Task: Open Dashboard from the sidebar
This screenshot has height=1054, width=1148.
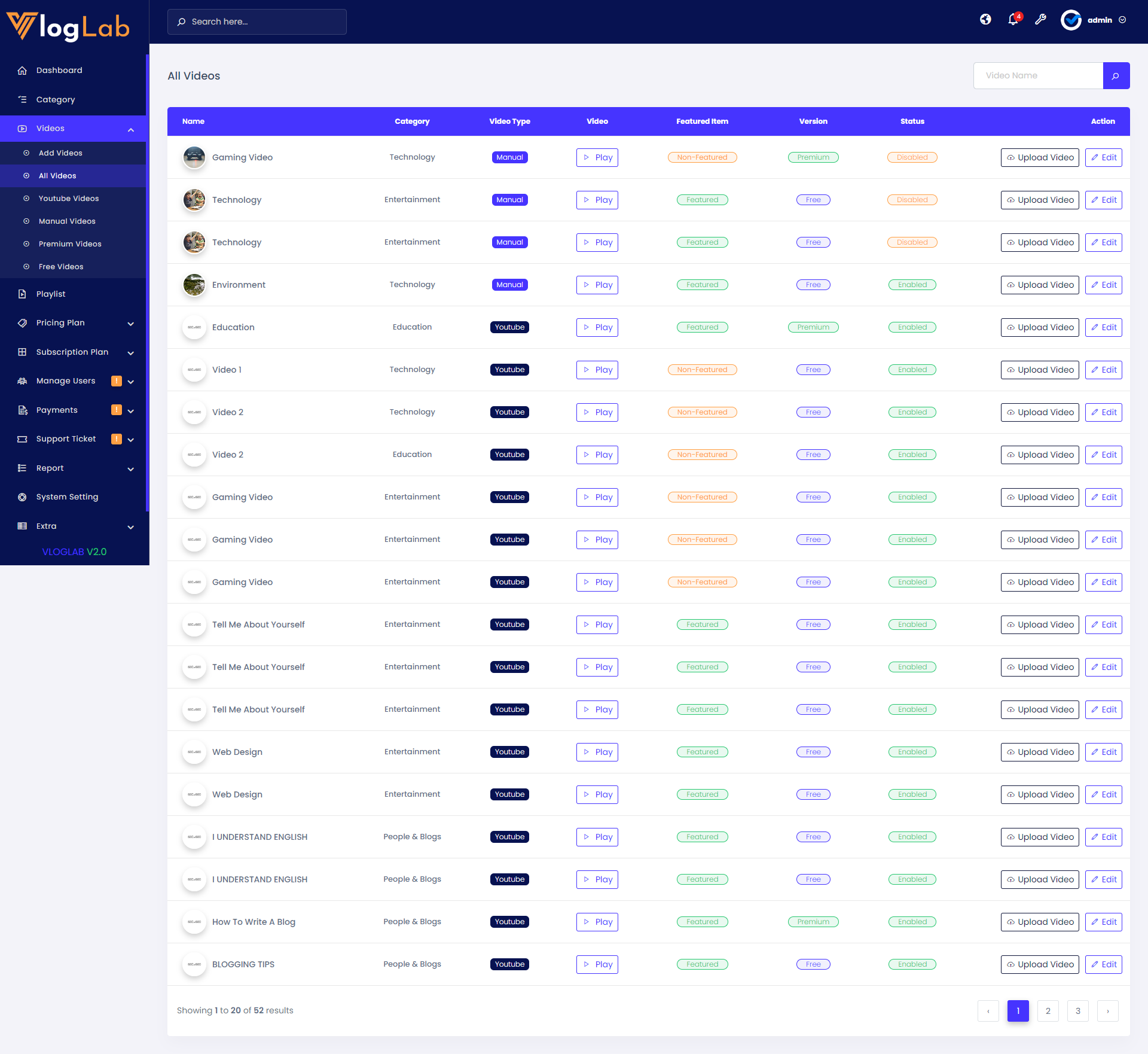Action: [59, 71]
